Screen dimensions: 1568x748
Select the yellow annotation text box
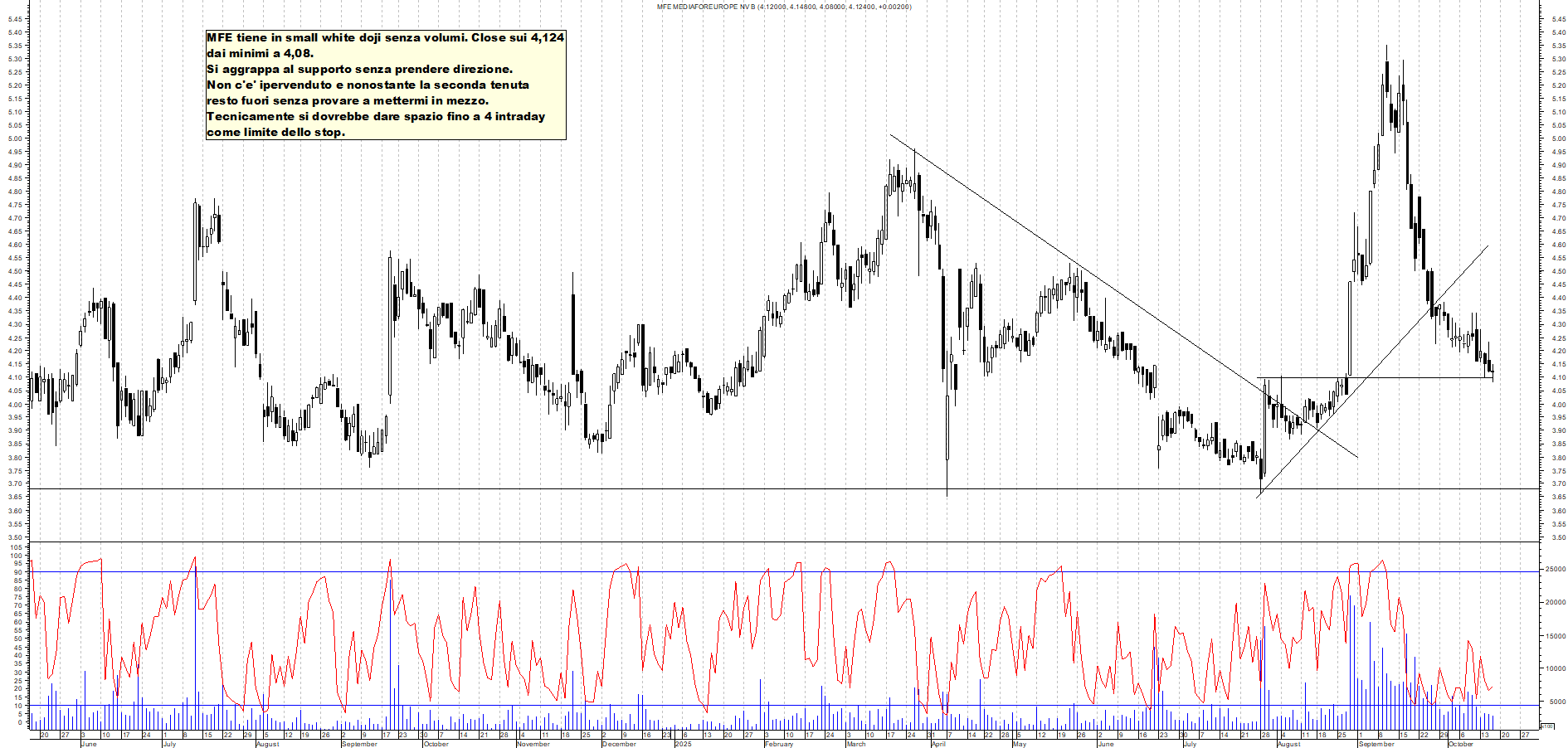[386, 85]
